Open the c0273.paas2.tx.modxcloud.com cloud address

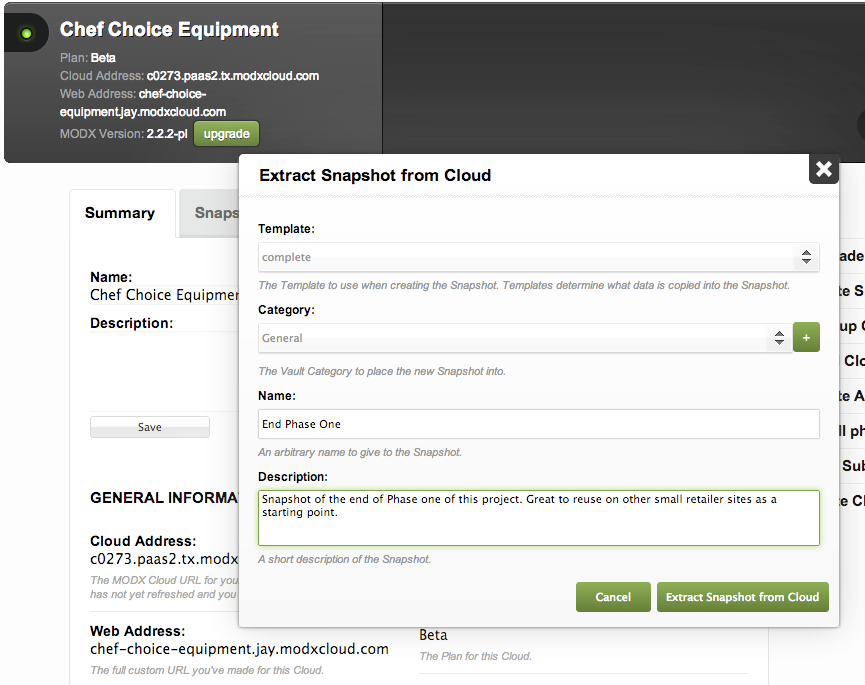233,76
